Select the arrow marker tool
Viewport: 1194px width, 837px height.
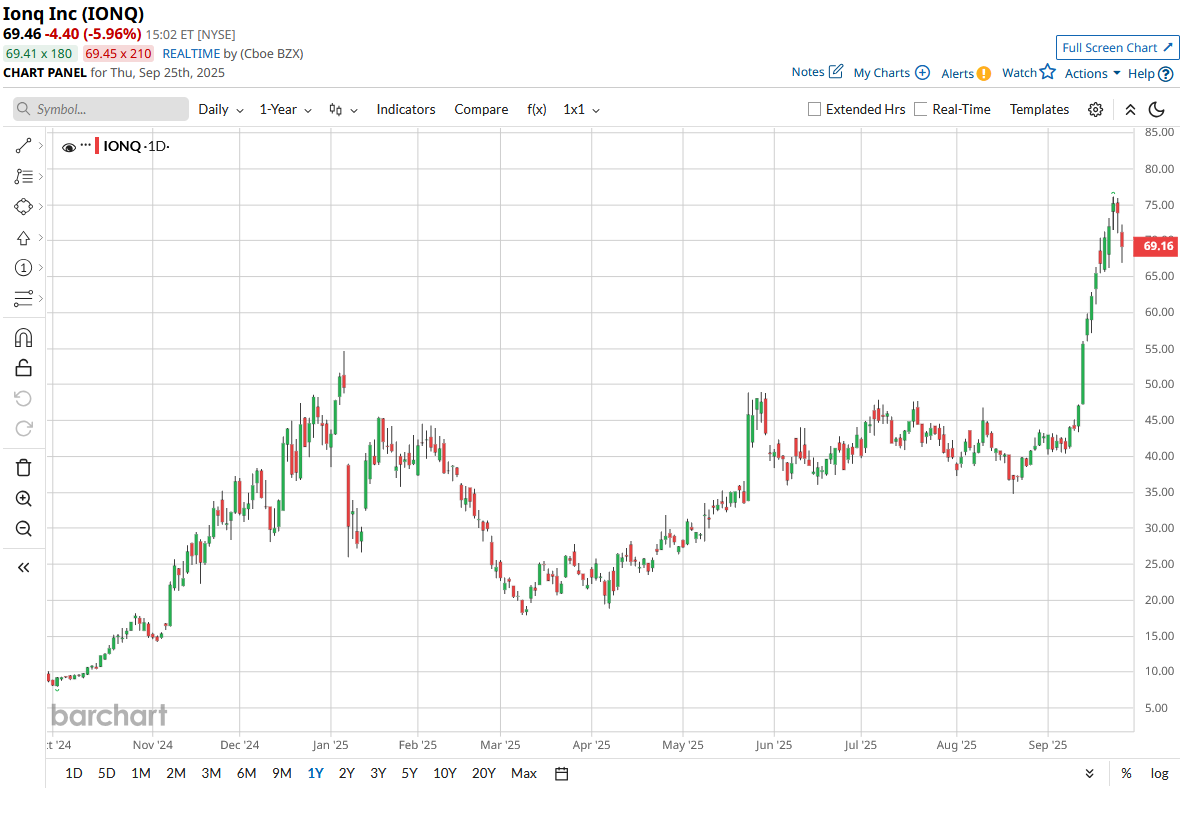[24, 238]
